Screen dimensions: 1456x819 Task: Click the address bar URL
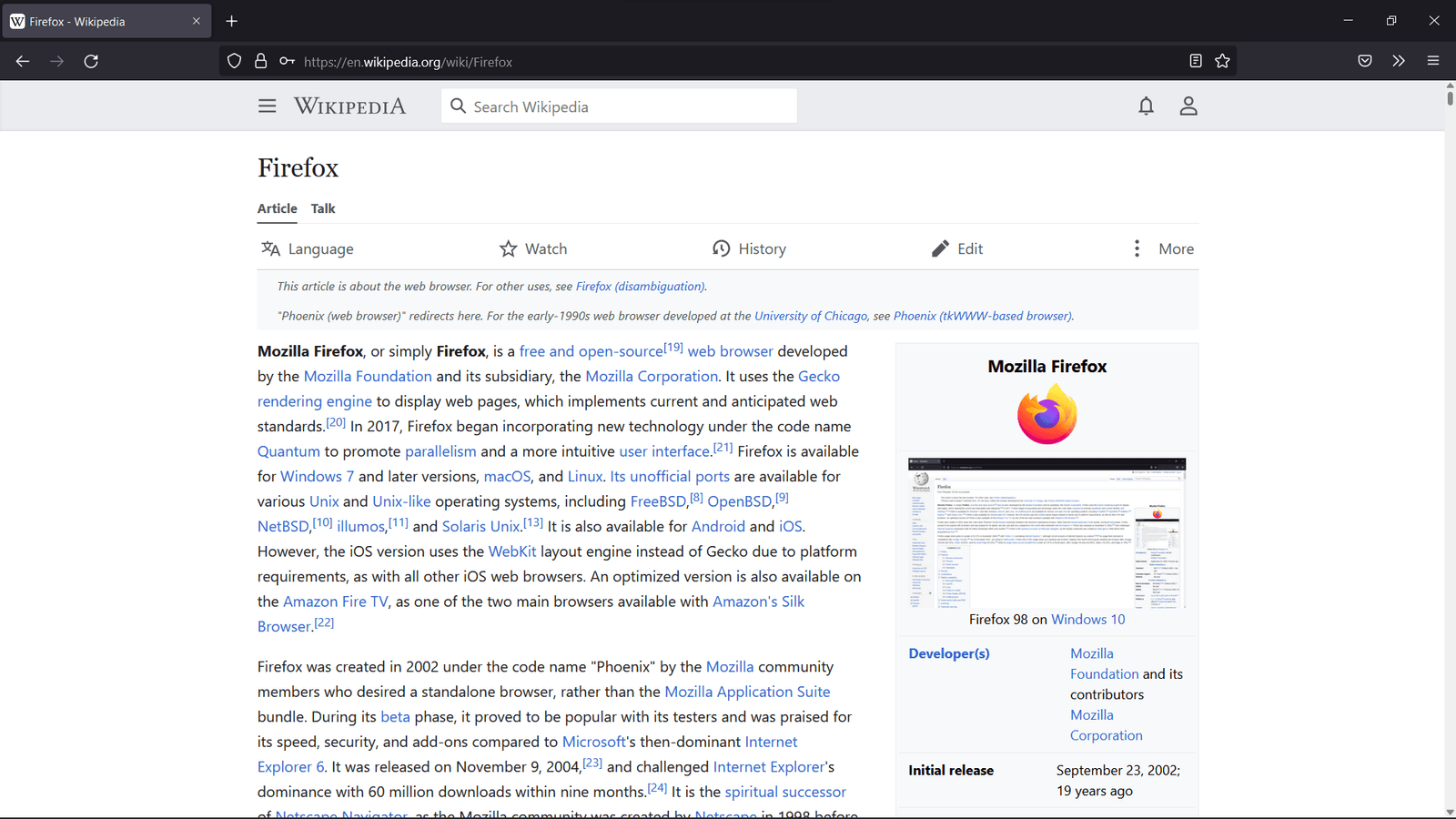408,62
